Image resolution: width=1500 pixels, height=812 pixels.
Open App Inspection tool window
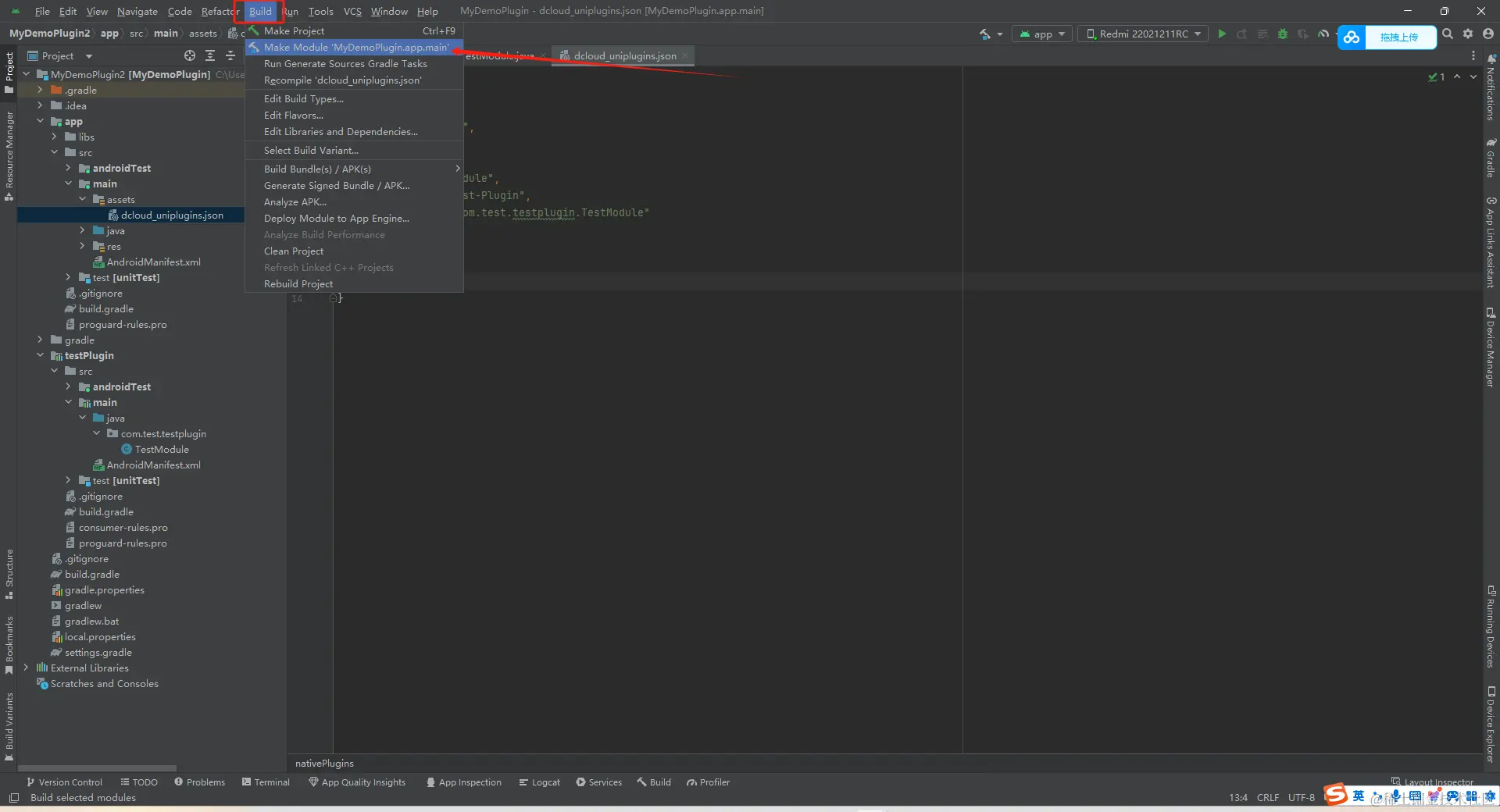[464, 782]
